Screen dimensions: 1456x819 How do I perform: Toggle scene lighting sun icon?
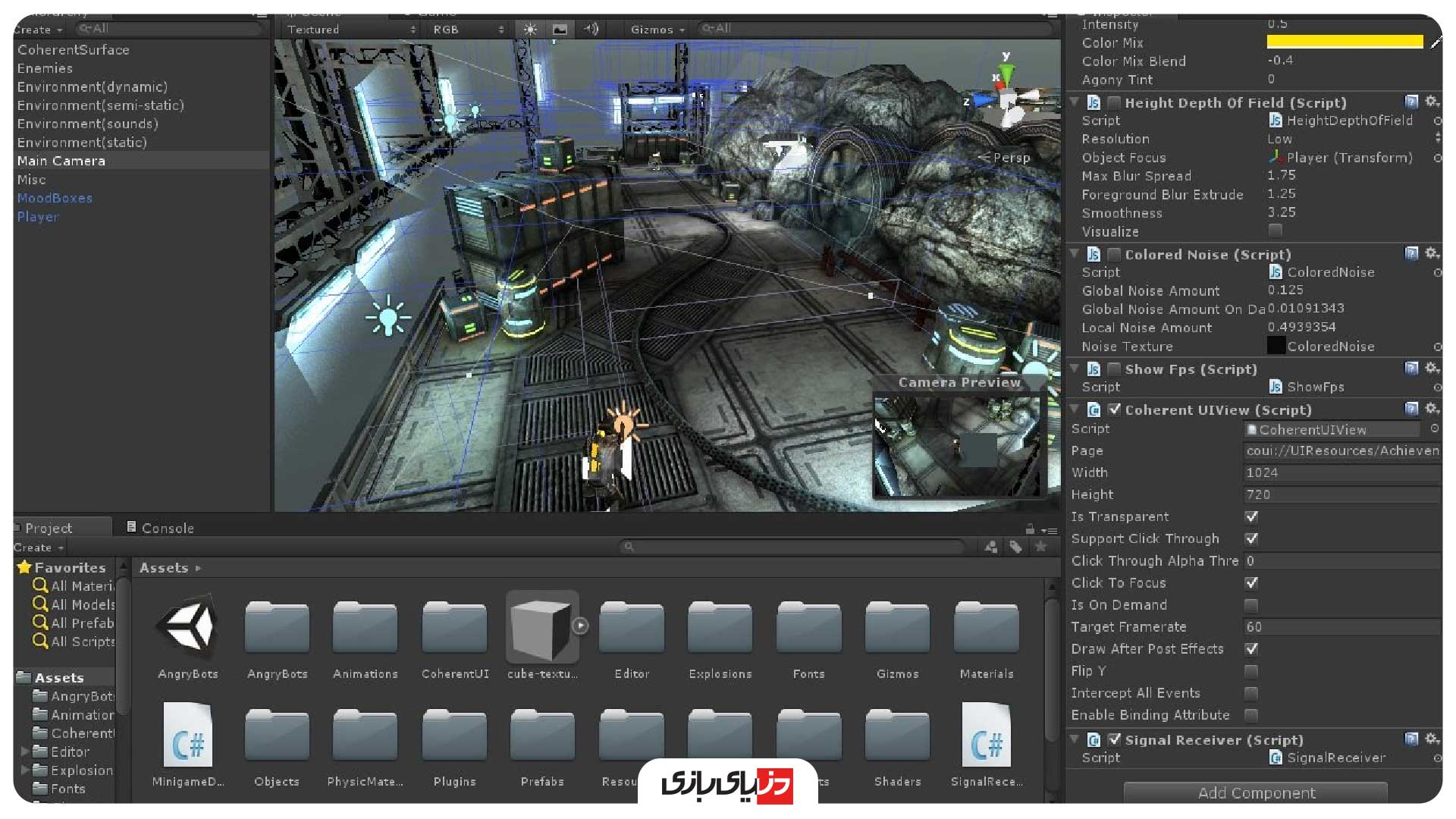[530, 30]
